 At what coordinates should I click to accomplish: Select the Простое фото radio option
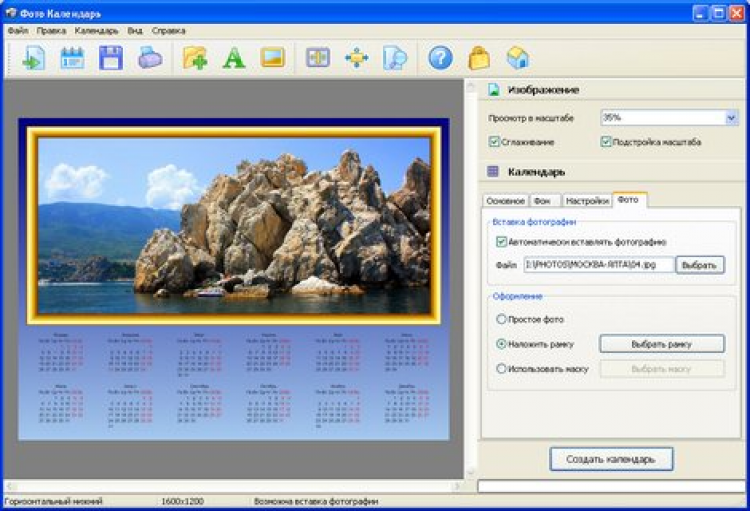click(x=502, y=319)
